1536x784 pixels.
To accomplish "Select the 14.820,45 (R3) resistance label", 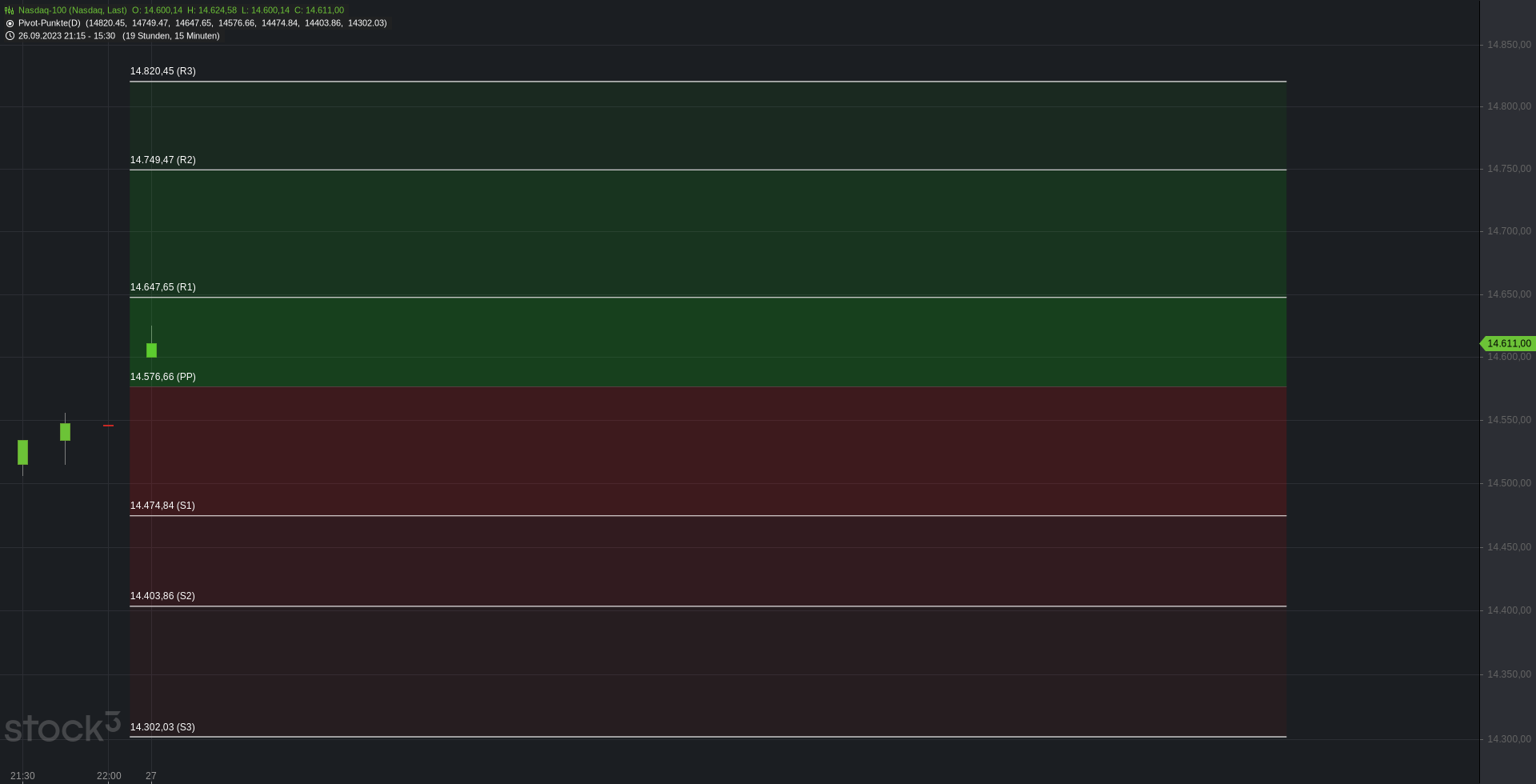I will click(x=163, y=71).
